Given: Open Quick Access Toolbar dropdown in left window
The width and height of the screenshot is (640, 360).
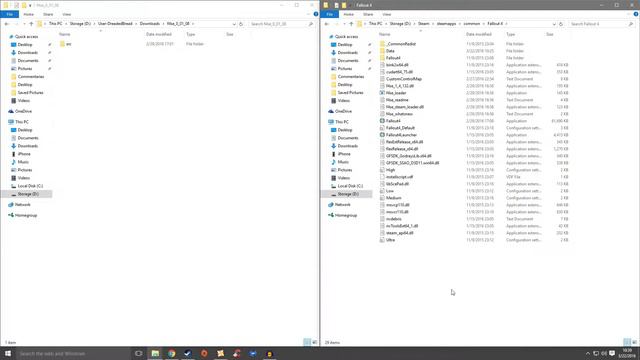Looking at the screenshot, I should tap(30, 5).
